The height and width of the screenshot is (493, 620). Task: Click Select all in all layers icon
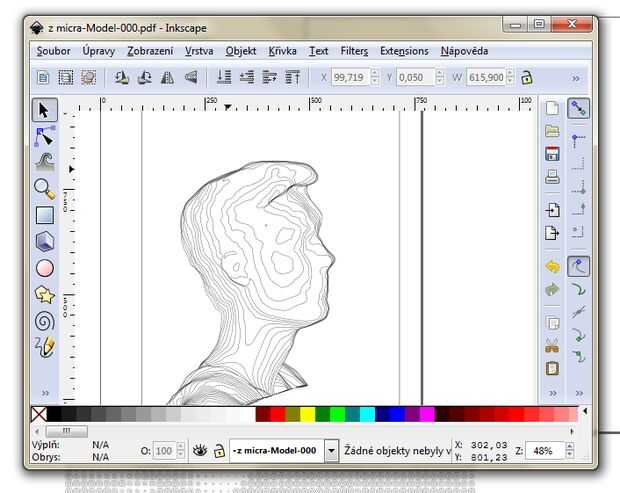point(66,77)
